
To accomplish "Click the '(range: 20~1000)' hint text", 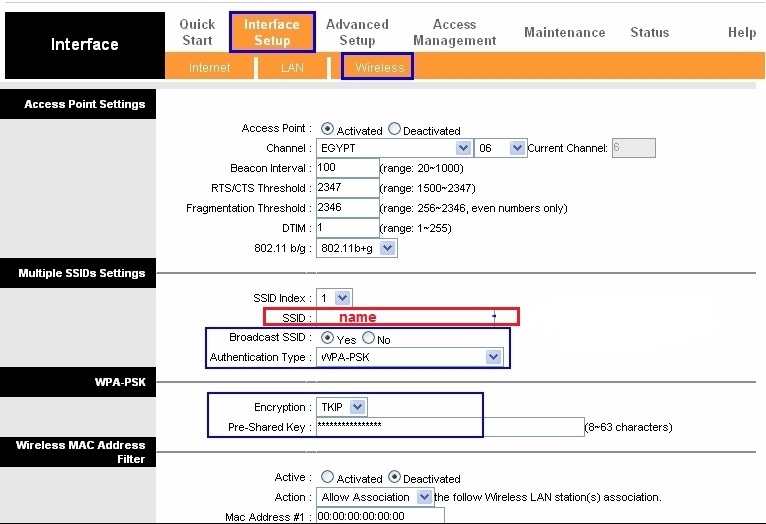I will [422, 168].
